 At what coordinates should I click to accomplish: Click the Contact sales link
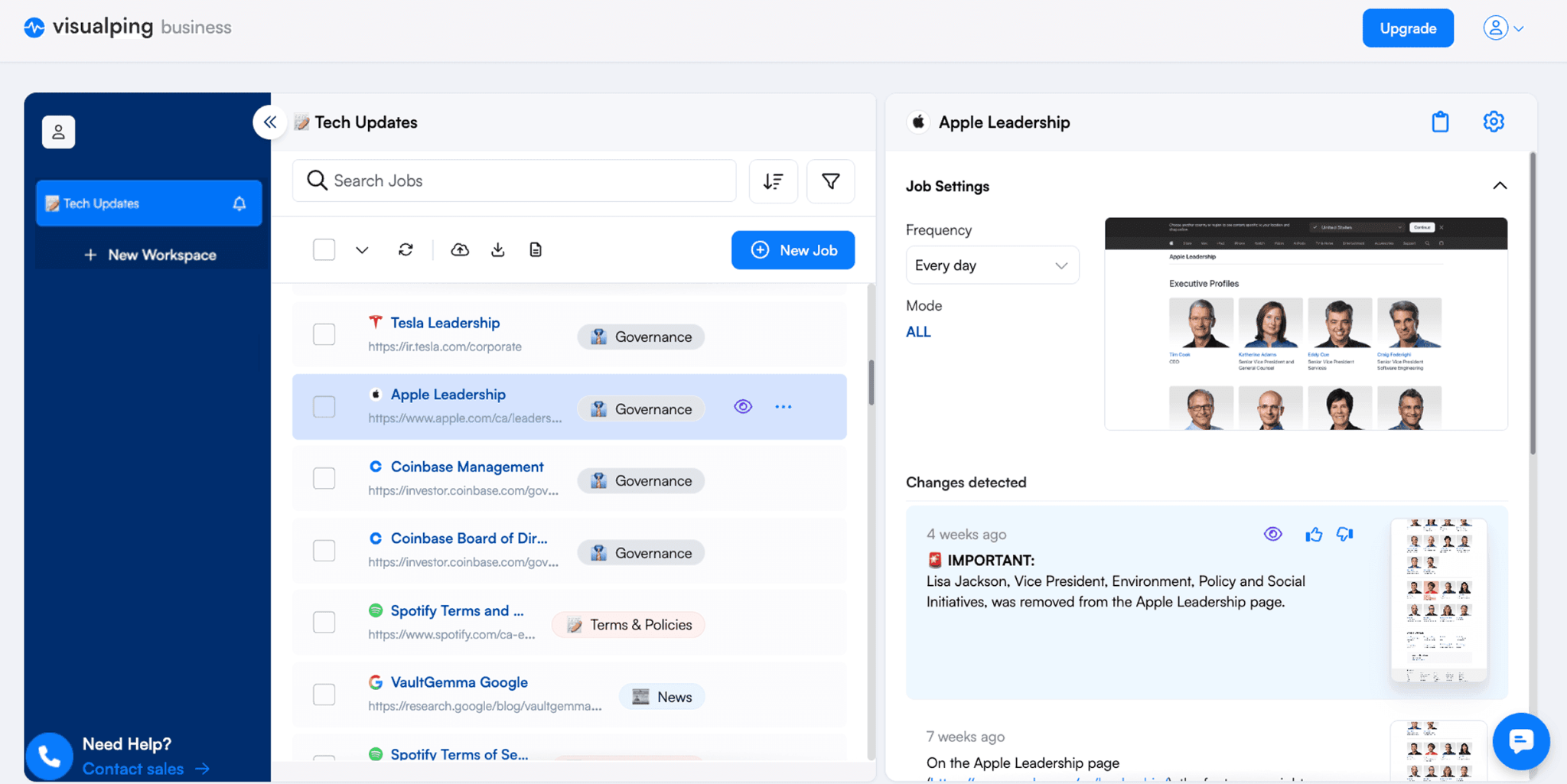(133, 768)
